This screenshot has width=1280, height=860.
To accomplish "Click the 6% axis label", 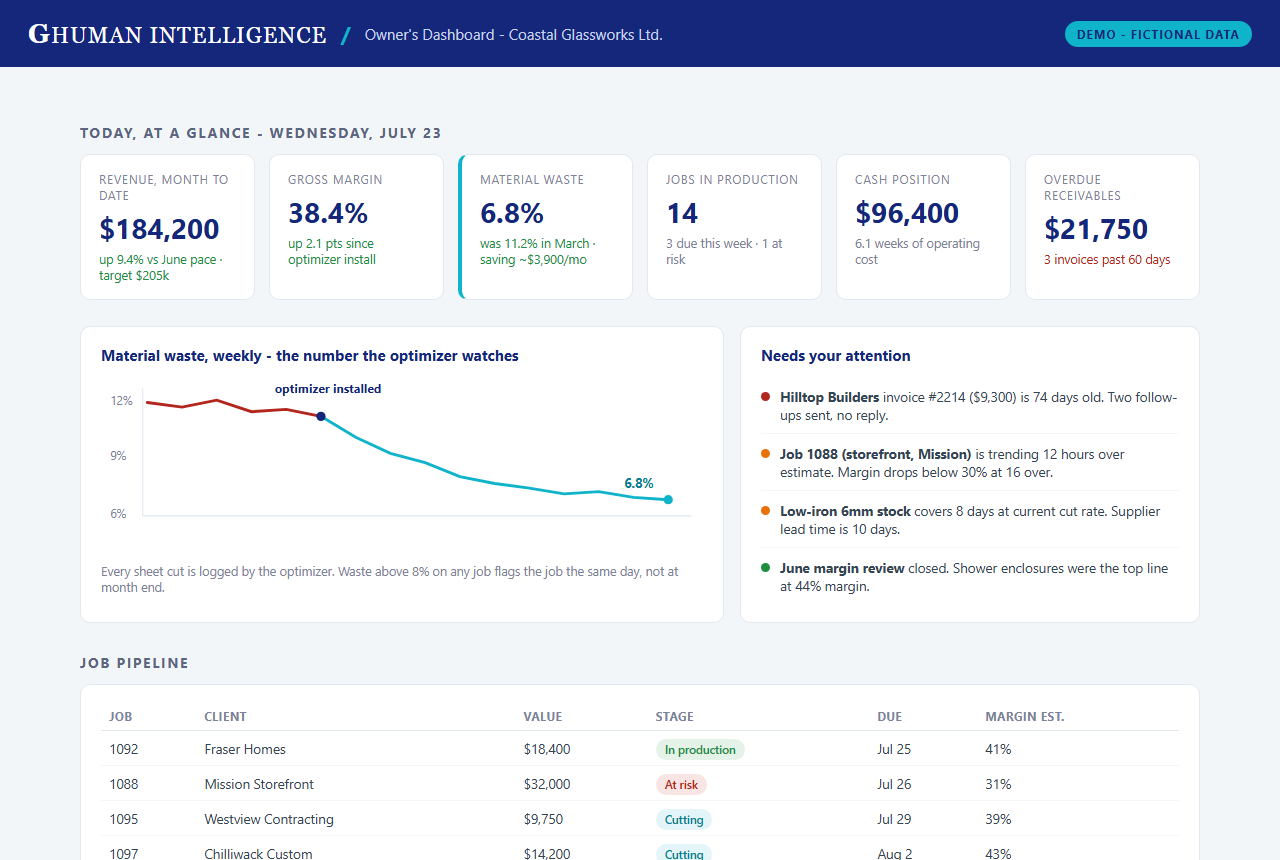I will [x=118, y=514].
